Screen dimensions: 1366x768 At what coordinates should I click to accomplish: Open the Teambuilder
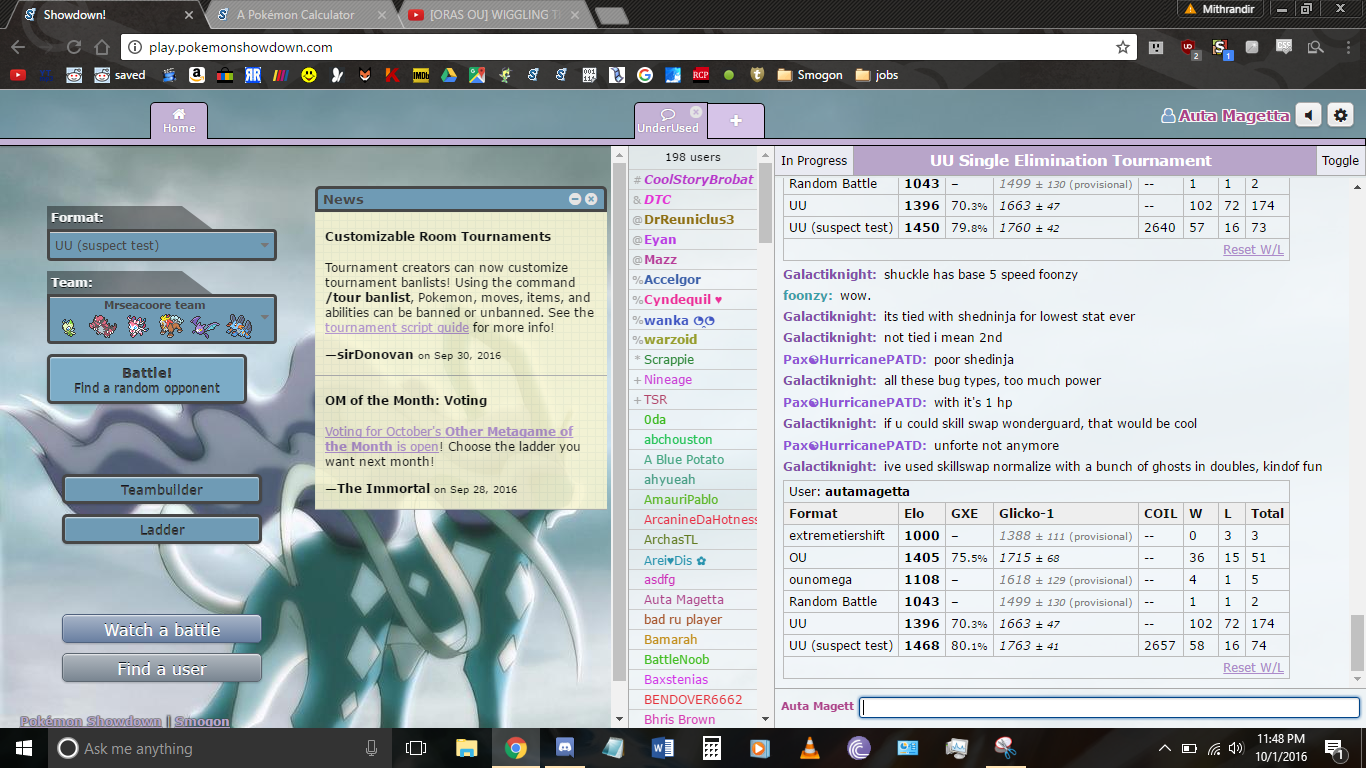[x=162, y=490]
